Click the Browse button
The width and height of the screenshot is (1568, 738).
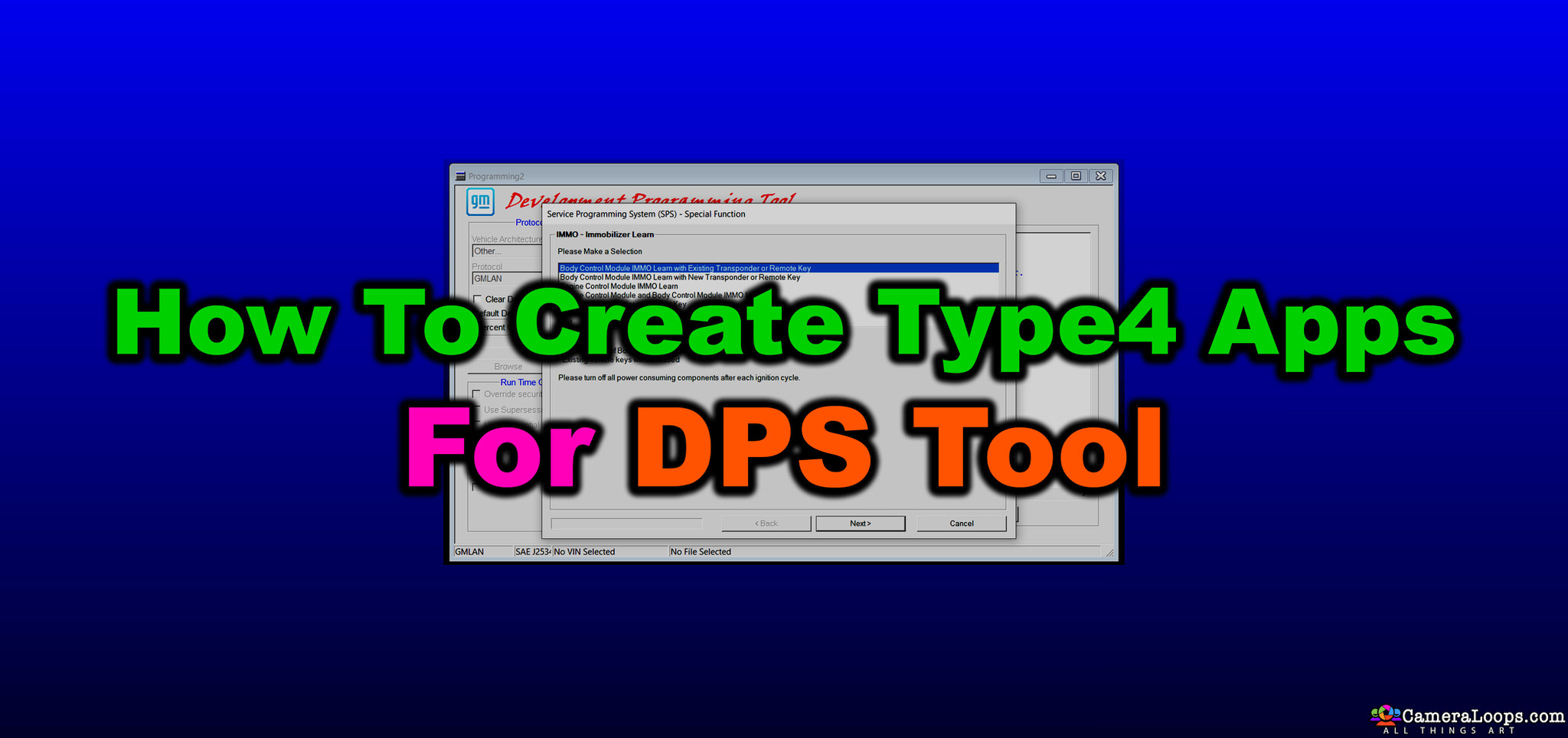pos(508,366)
